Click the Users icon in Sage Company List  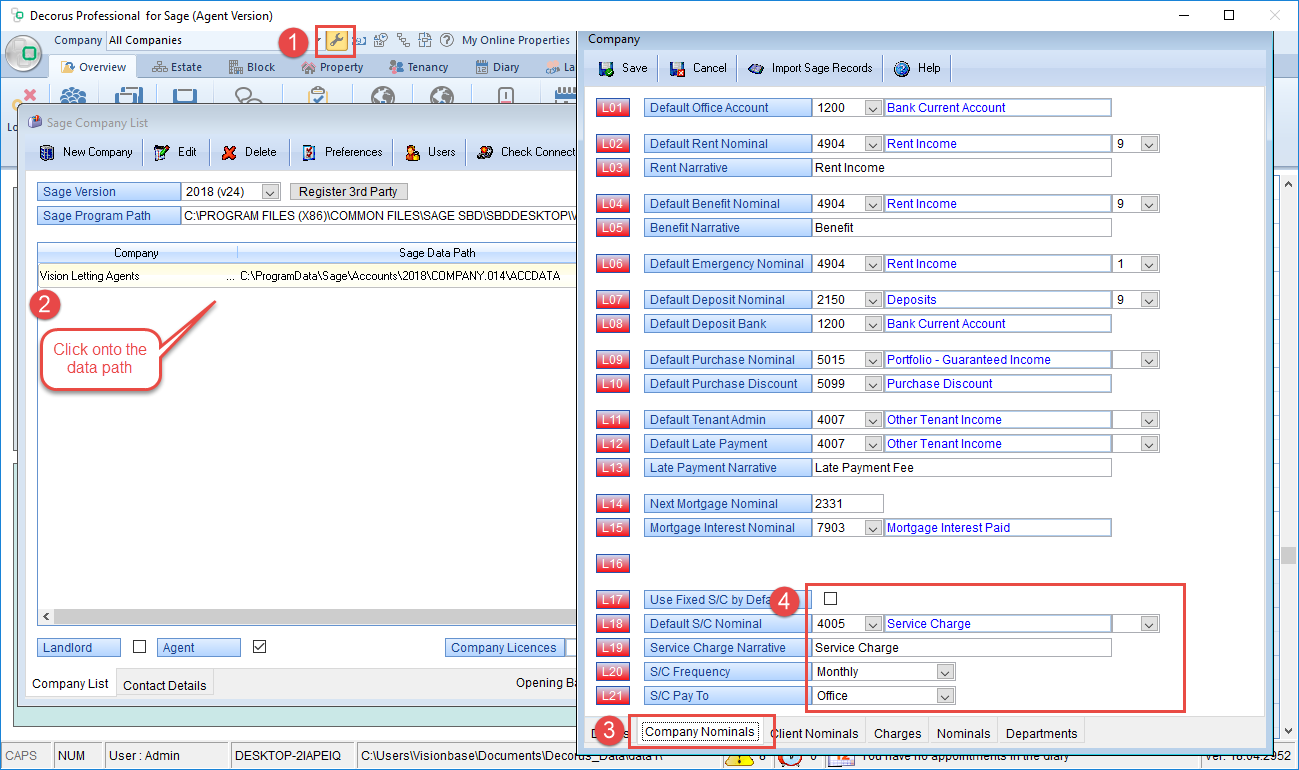coord(412,152)
